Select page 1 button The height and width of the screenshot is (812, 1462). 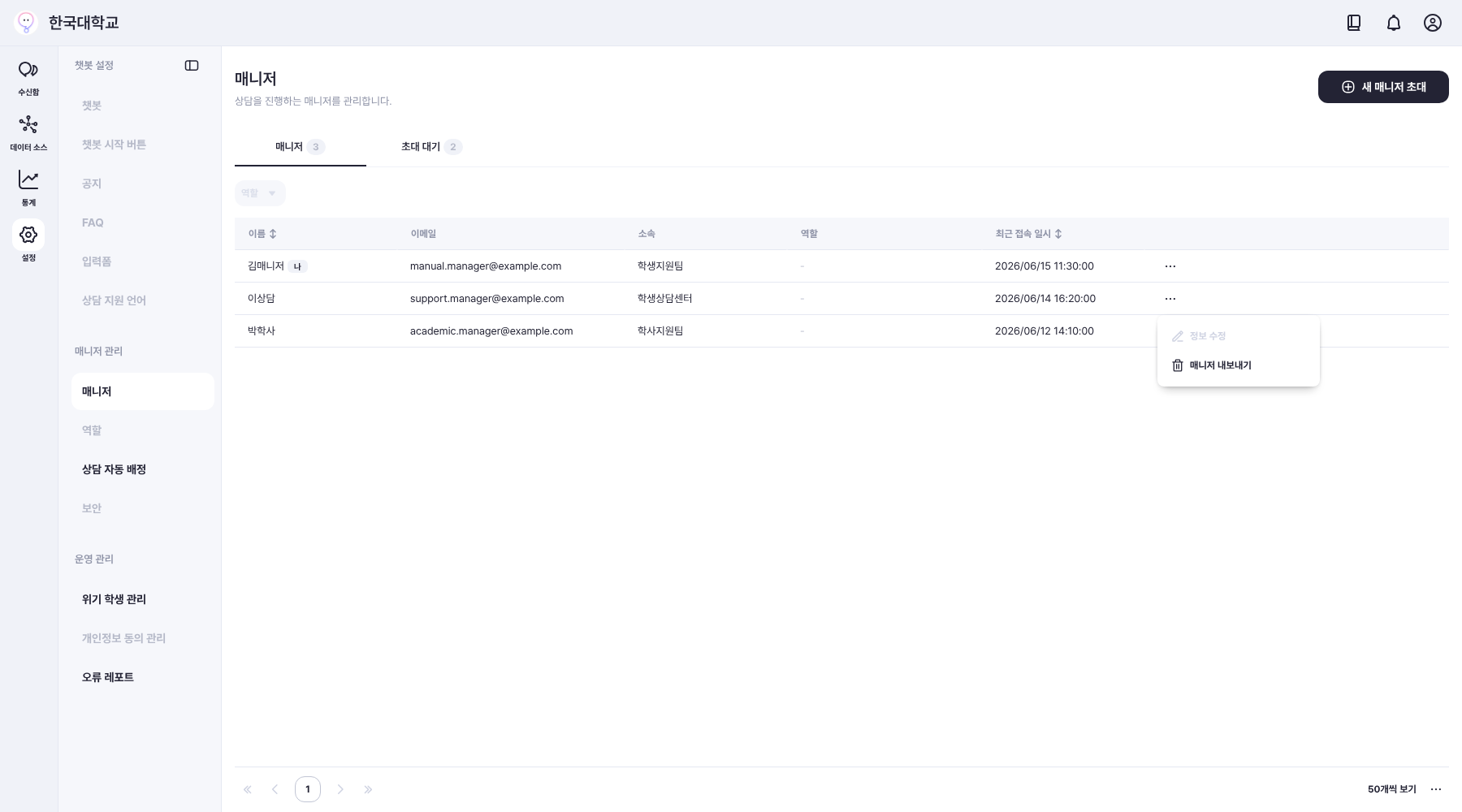click(x=308, y=789)
